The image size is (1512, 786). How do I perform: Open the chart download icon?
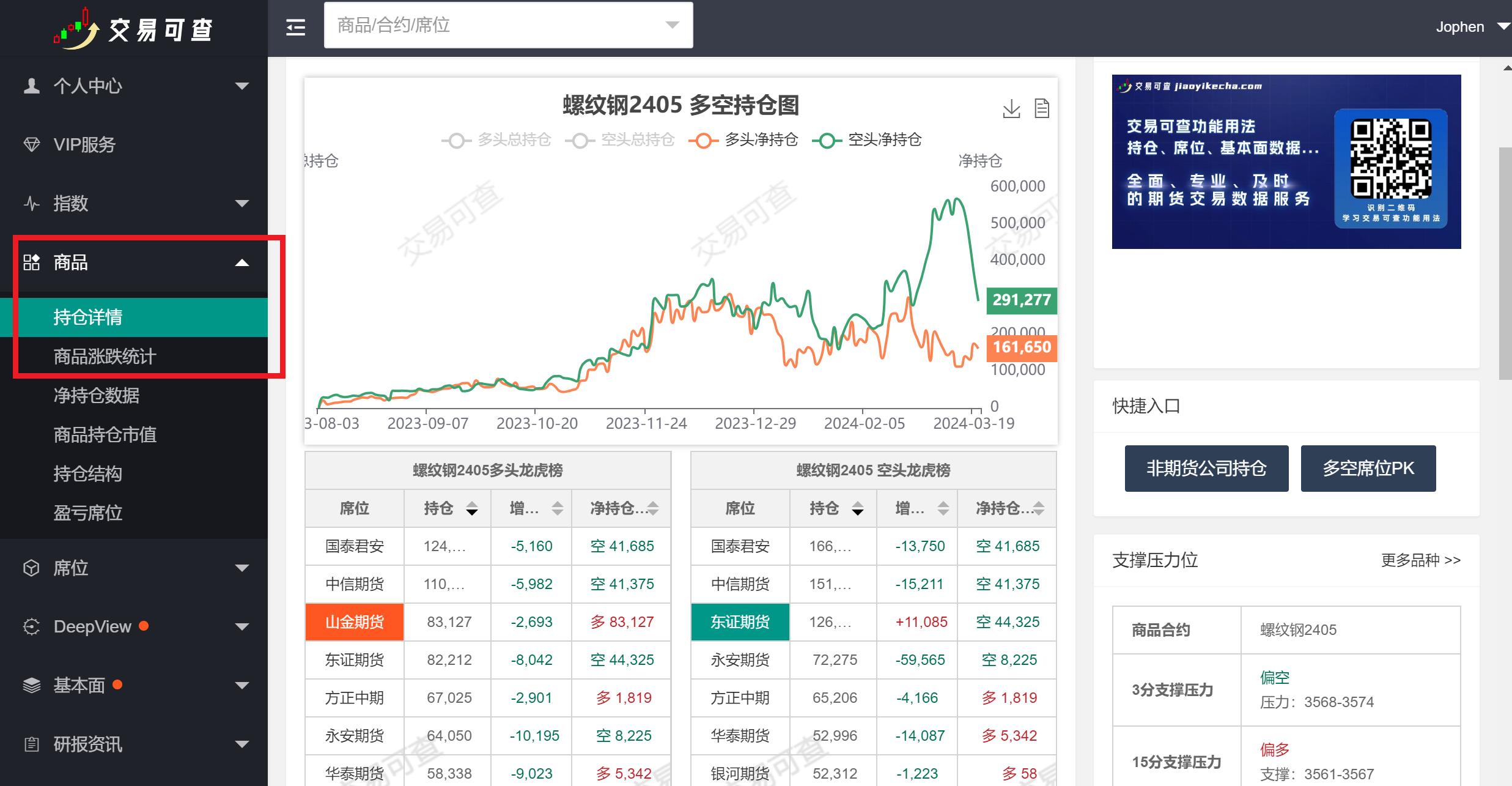tap(1010, 108)
